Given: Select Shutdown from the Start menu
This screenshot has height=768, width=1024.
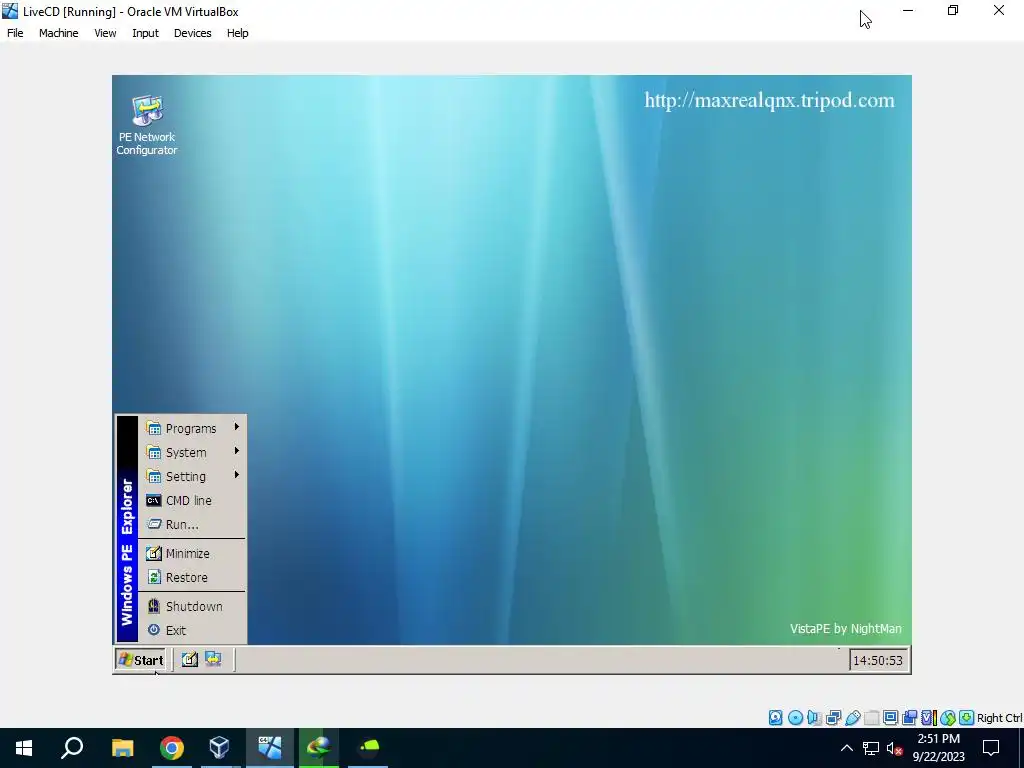Looking at the screenshot, I should [193, 606].
